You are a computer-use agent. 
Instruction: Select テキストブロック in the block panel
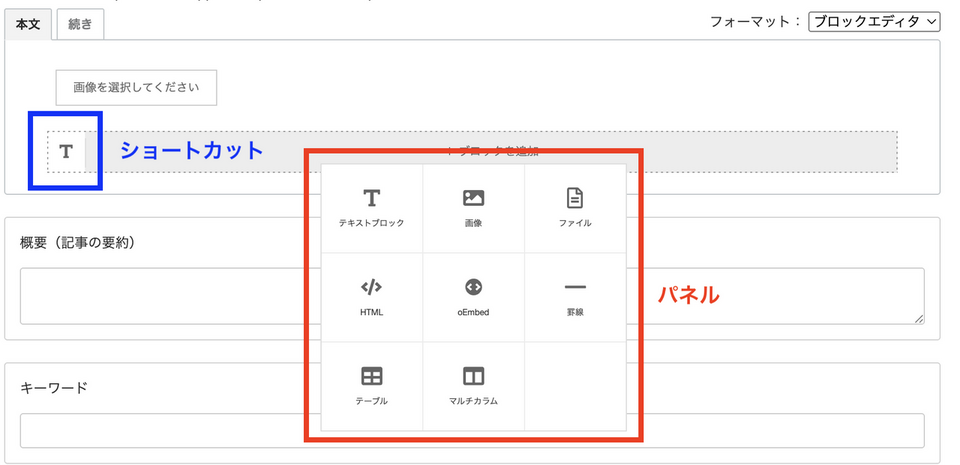(x=372, y=207)
